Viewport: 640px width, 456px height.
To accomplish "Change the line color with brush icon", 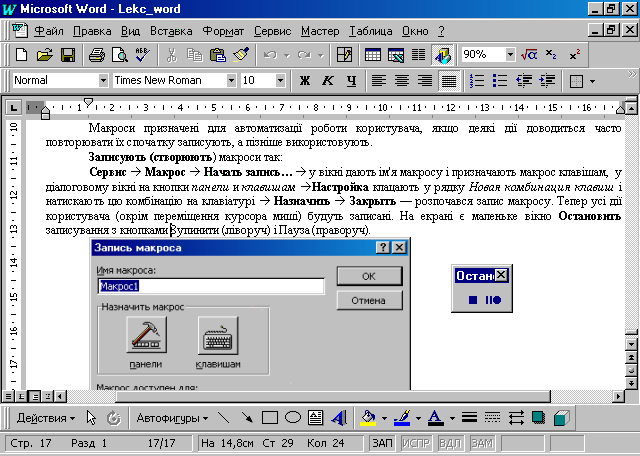I will click(402, 418).
